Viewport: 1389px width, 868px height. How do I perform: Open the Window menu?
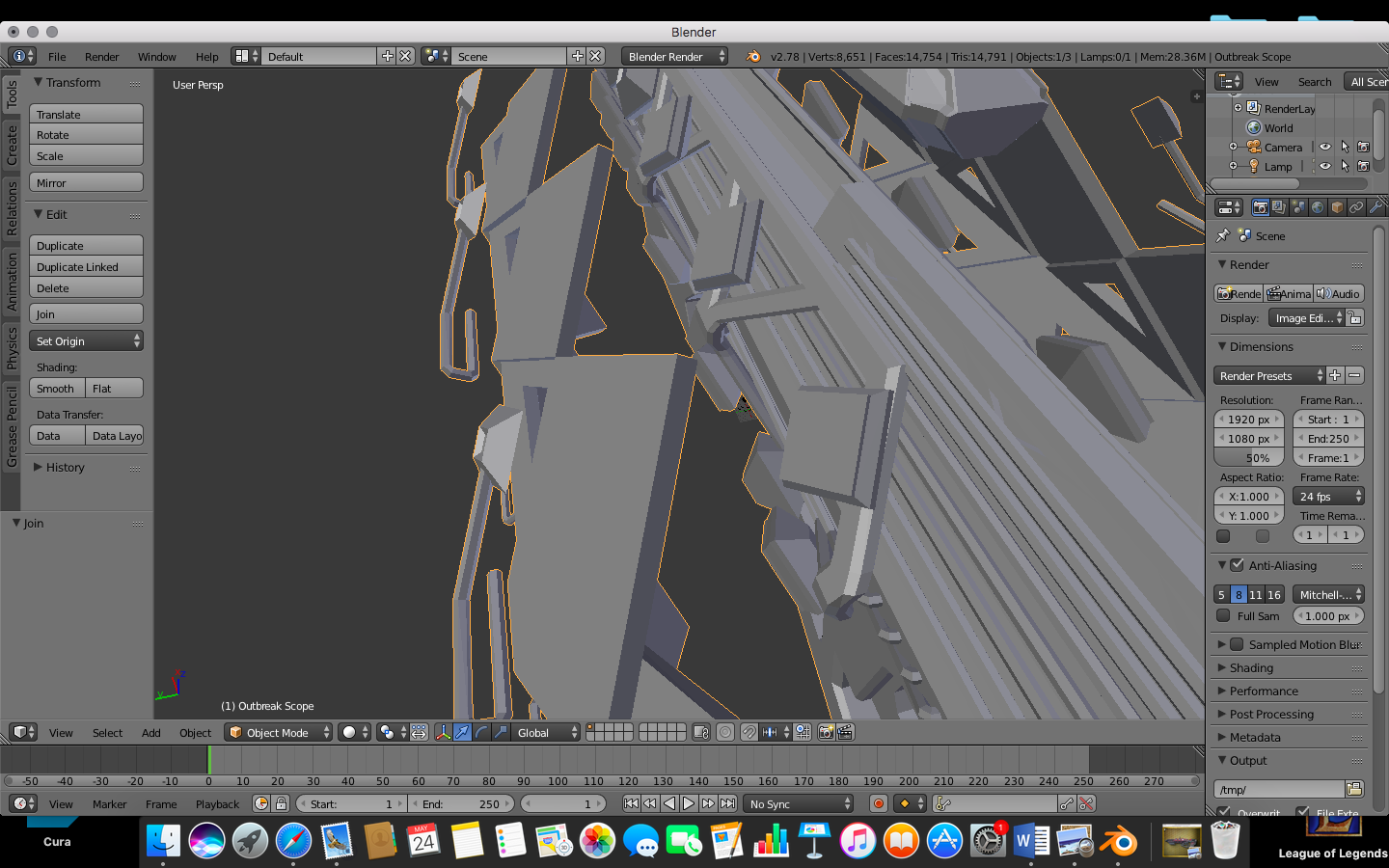click(156, 56)
